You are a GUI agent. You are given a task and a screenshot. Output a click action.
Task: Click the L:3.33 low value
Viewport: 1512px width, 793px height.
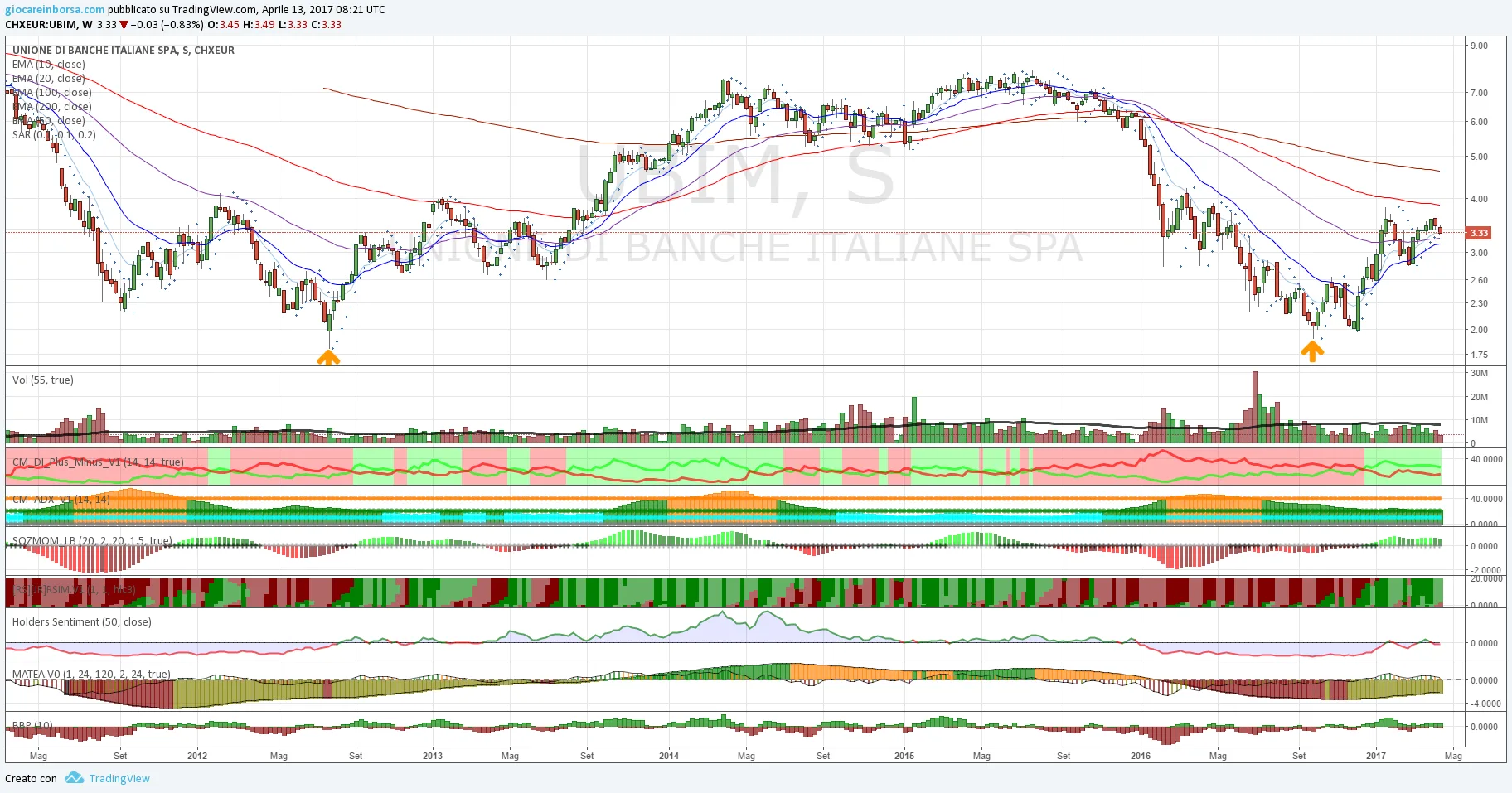pos(293,24)
